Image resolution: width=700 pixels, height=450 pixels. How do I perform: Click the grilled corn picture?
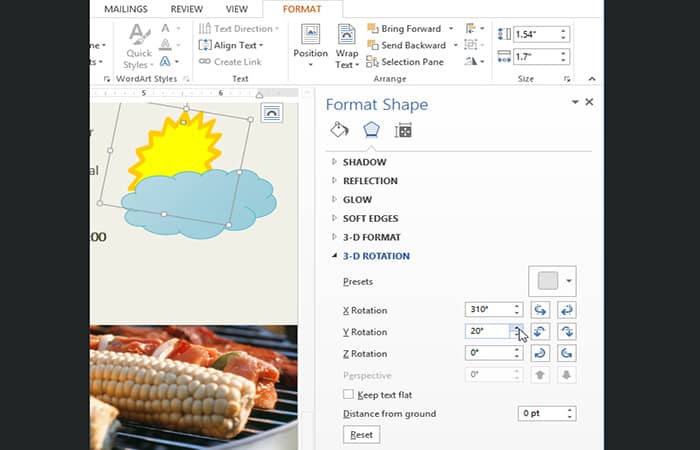194,388
